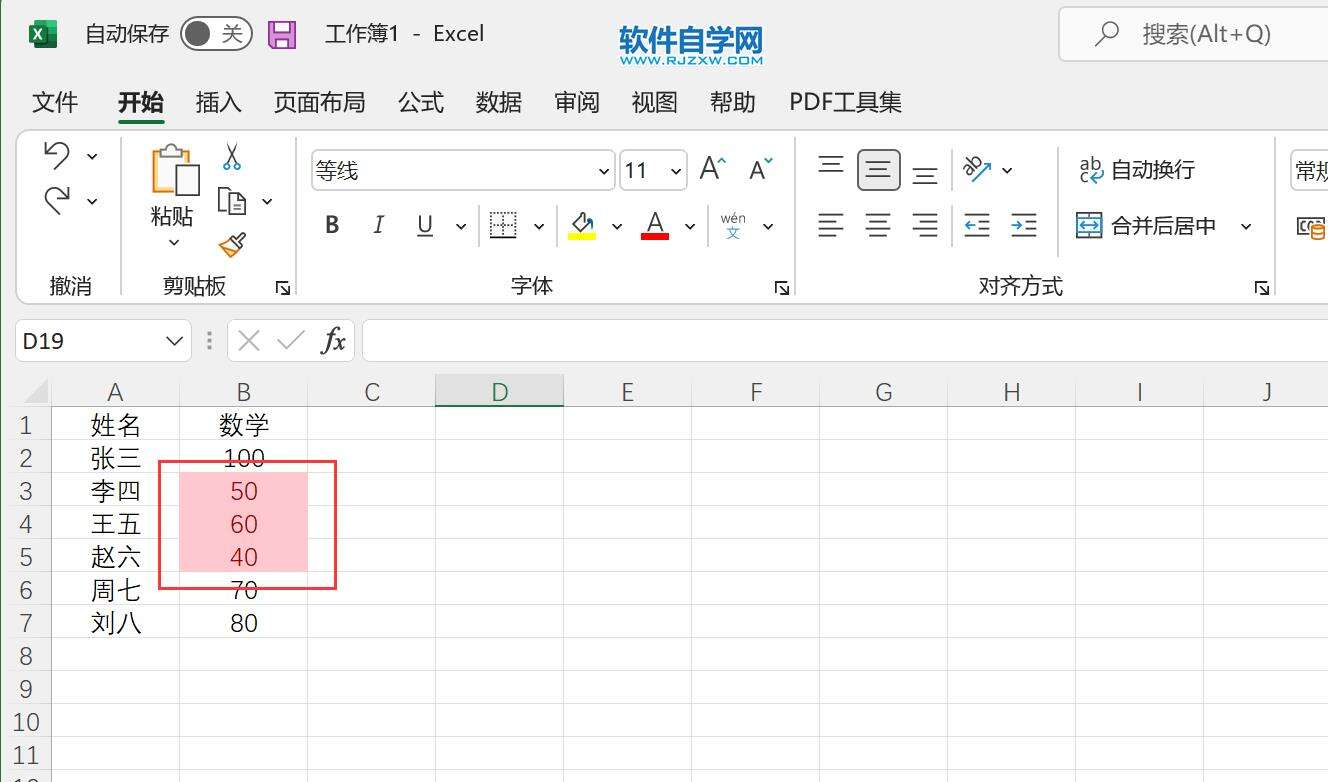Image resolution: width=1328 pixels, height=782 pixels.
Task: Switch to the 审阅 tab
Action: (x=577, y=102)
